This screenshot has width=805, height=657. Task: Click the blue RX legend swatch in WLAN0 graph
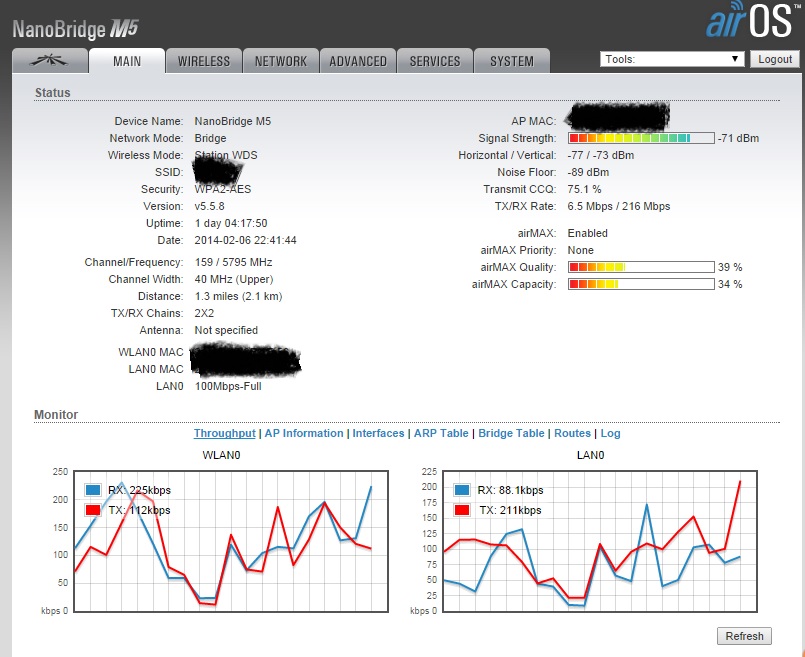(93, 490)
